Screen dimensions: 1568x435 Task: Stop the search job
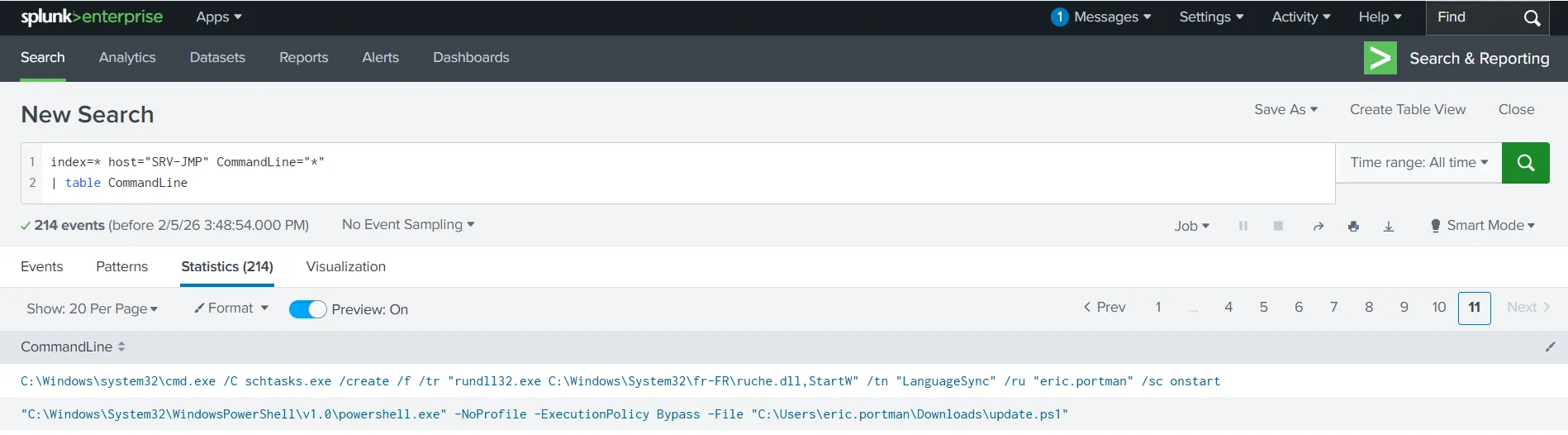pyautogui.click(x=1278, y=226)
